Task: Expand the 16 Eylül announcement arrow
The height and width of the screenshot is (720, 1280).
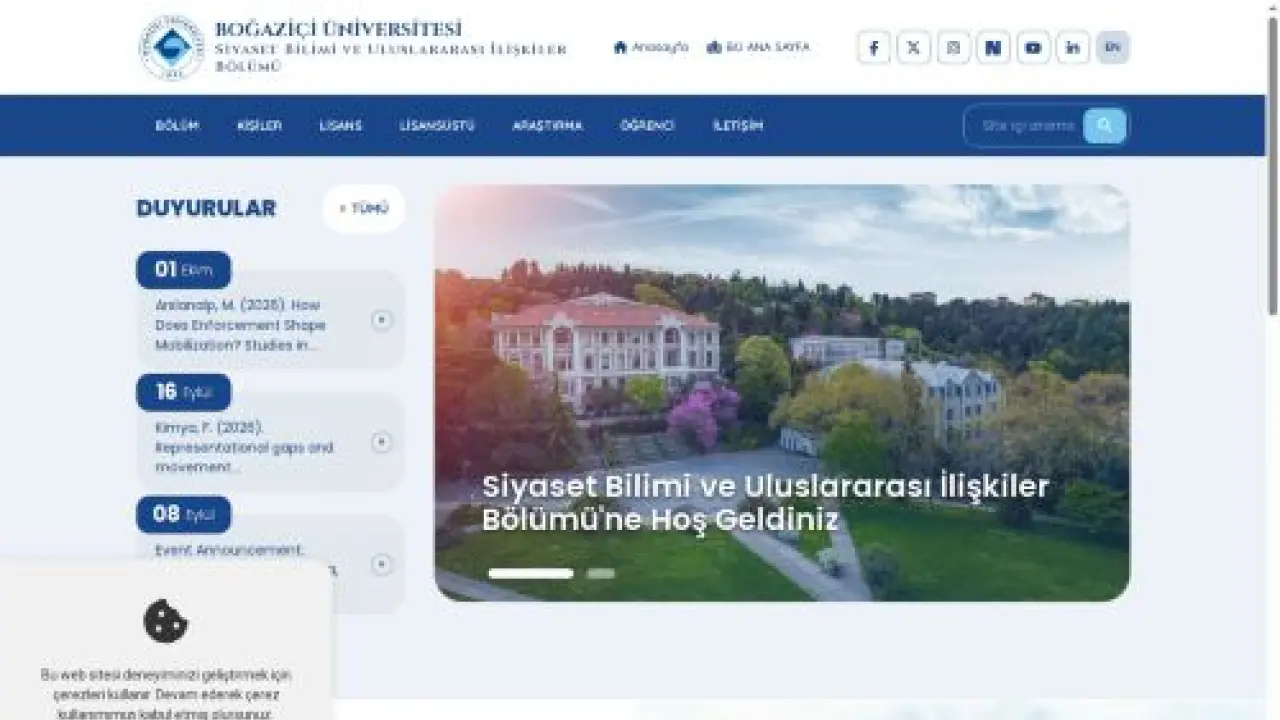Action: click(x=381, y=442)
